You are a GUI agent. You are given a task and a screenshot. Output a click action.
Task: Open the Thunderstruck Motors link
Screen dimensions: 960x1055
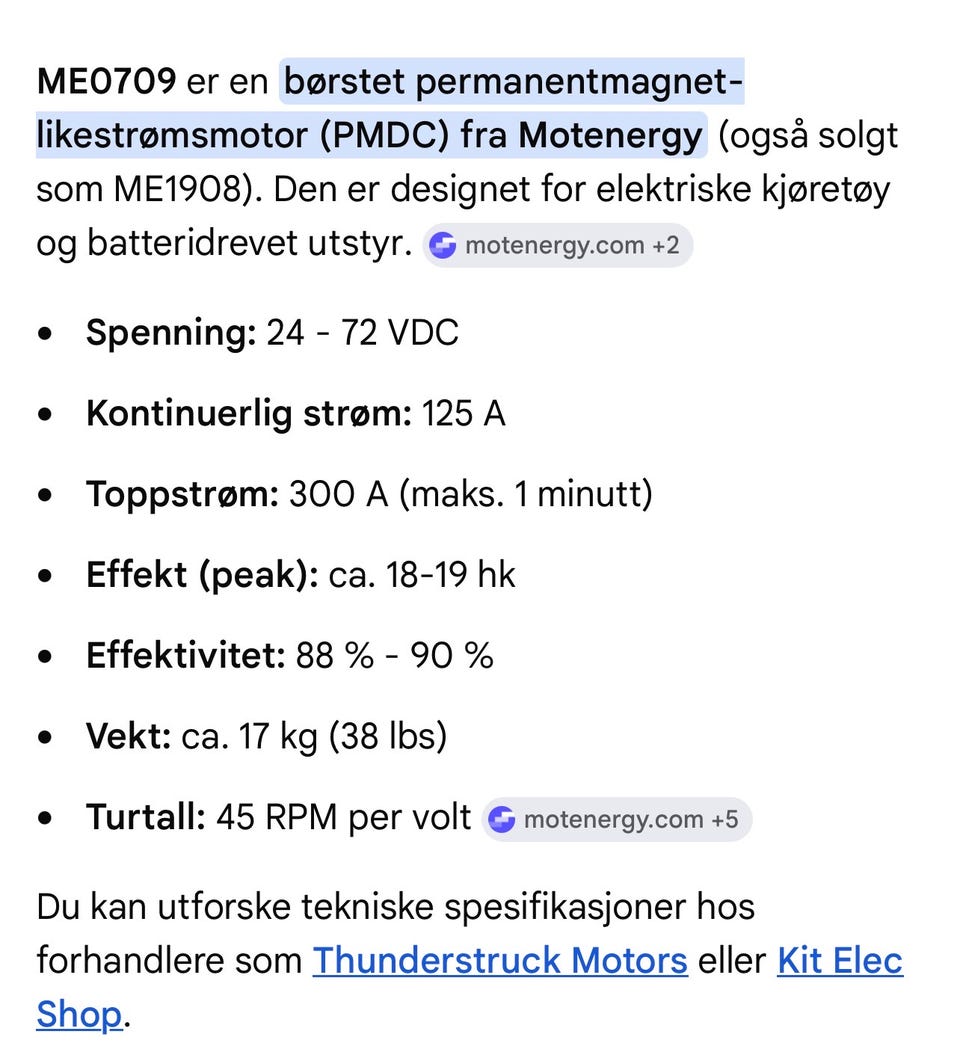pos(500,960)
